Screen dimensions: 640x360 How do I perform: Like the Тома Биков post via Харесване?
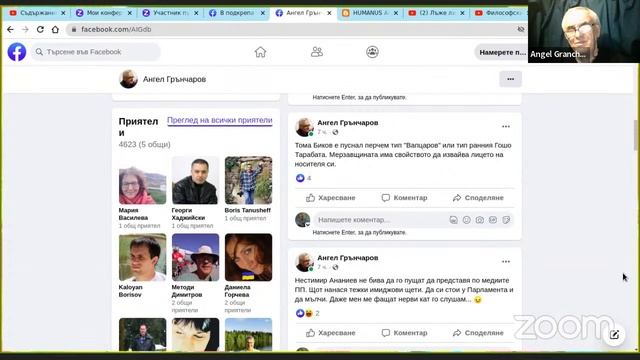(x=331, y=198)
